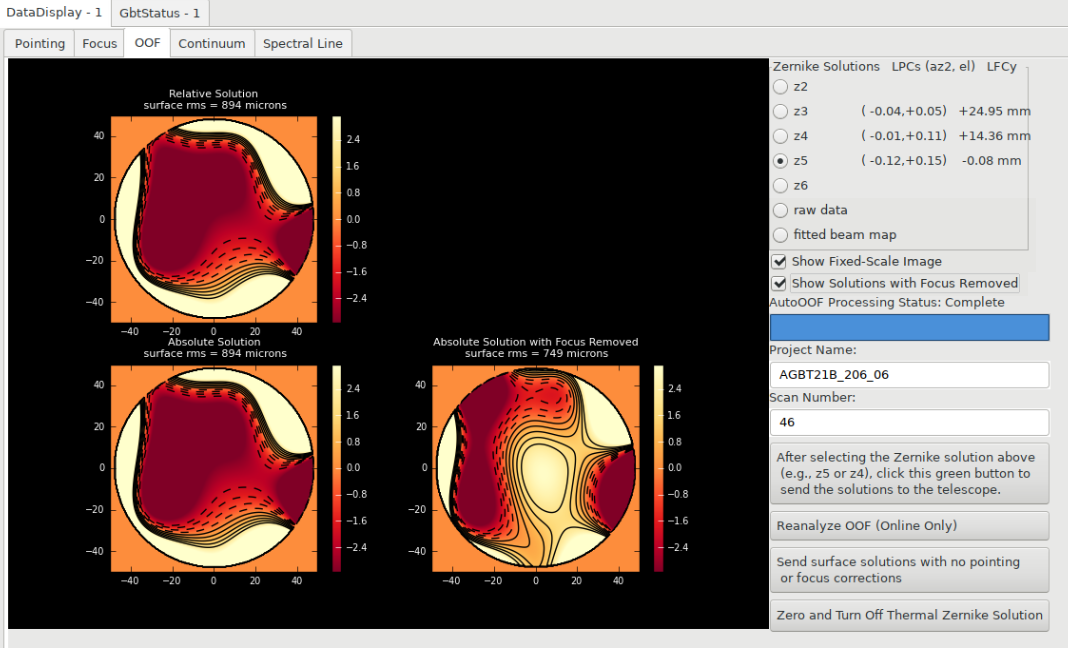
Task: Click the z4 LFCy value '+14.36 mm'
Action: [x=994, y=136]
